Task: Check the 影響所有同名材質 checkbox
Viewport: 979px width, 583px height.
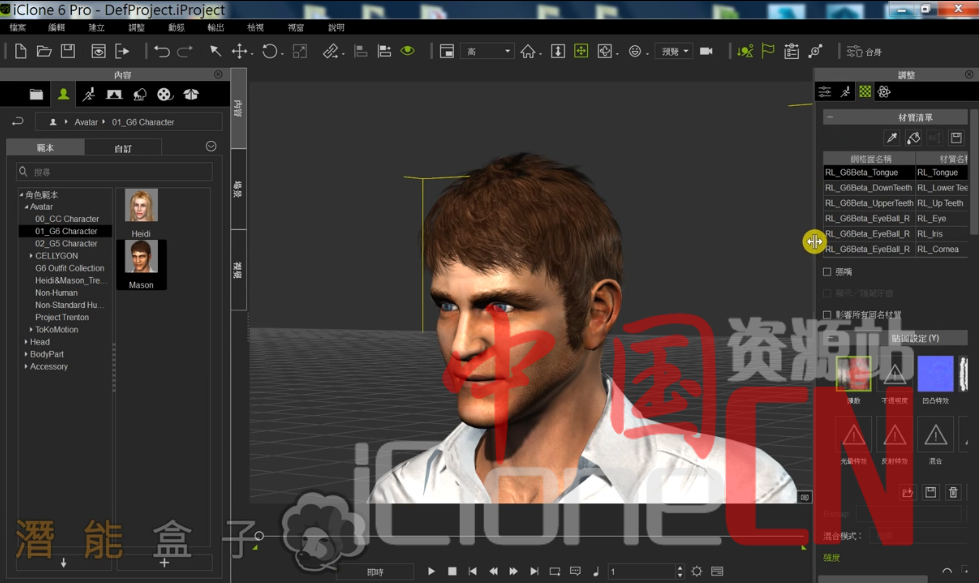Action: coord(827,315)
